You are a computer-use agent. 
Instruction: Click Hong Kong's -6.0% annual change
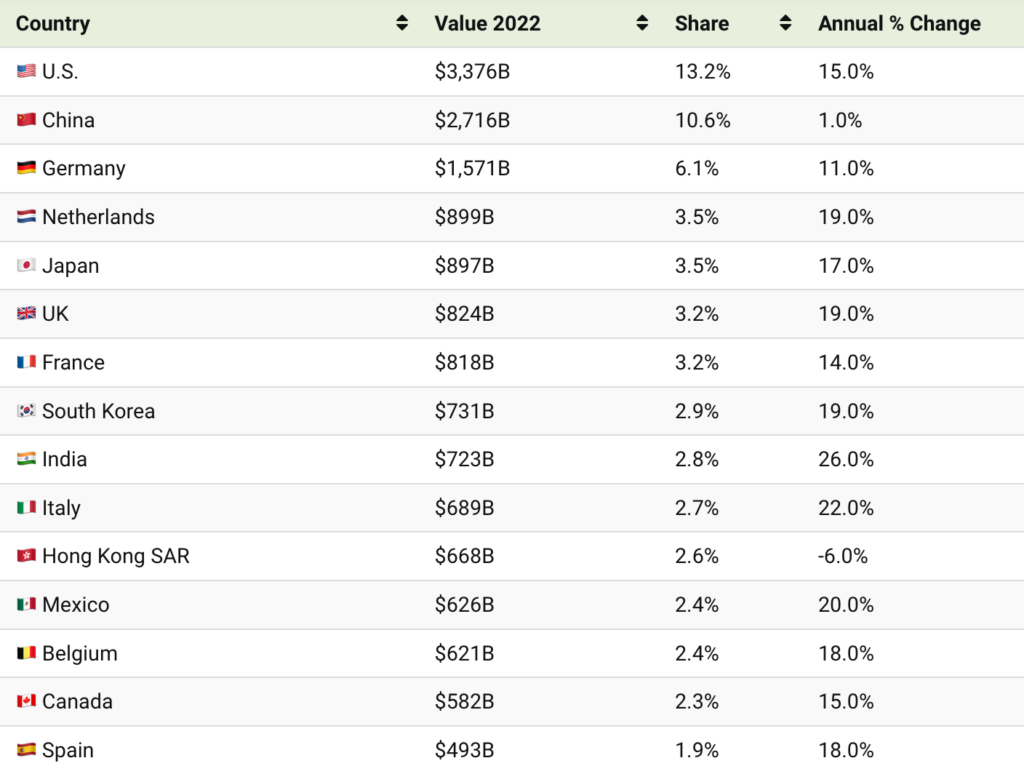click(x=843, y=557)
